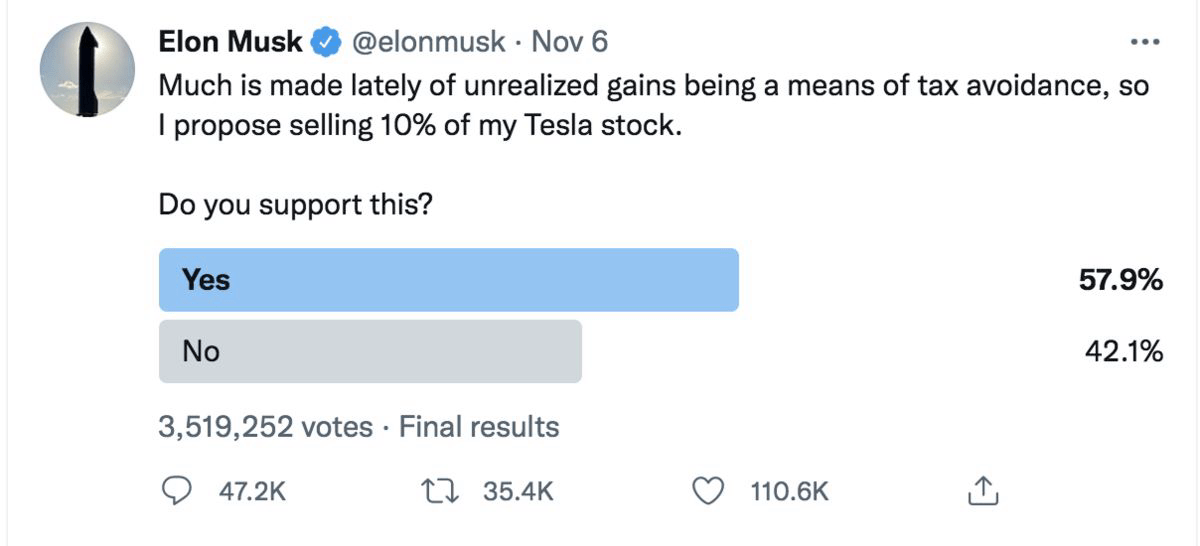Click the reply speech bubble icon
Screen dimensions: 1200x546
click(x=177, y=491)
